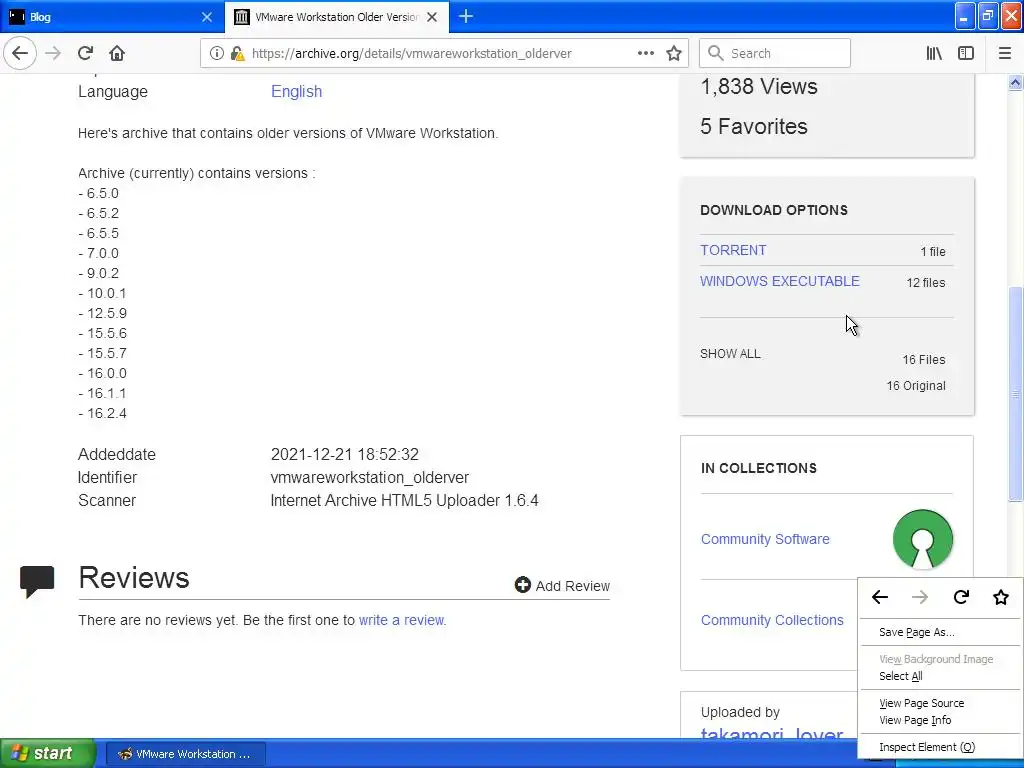1024x768 pixels.
Task: Click the disabled View Background Image entry
Action: [936, 659]
